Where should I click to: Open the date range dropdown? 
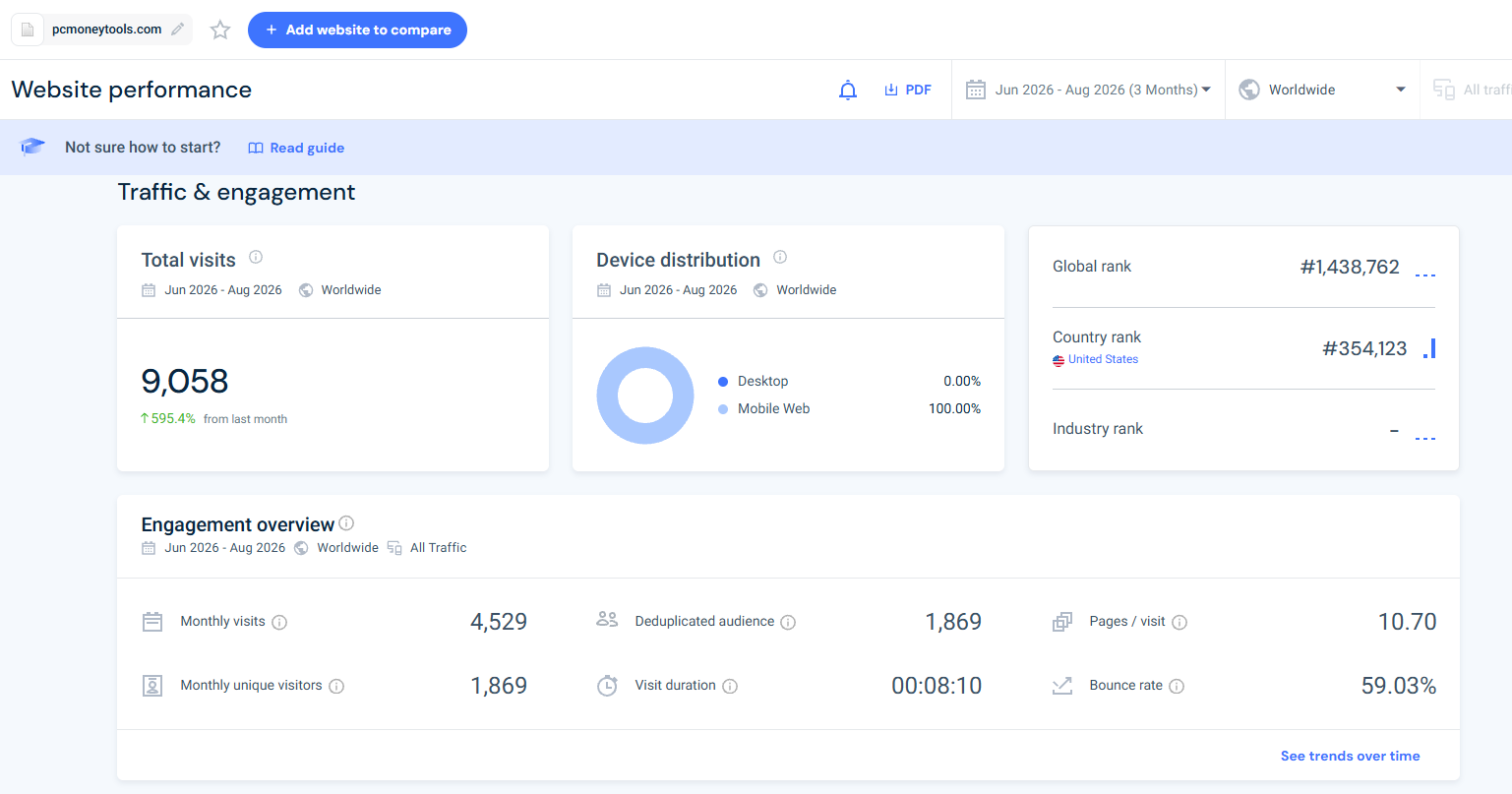click(1088, 90)
